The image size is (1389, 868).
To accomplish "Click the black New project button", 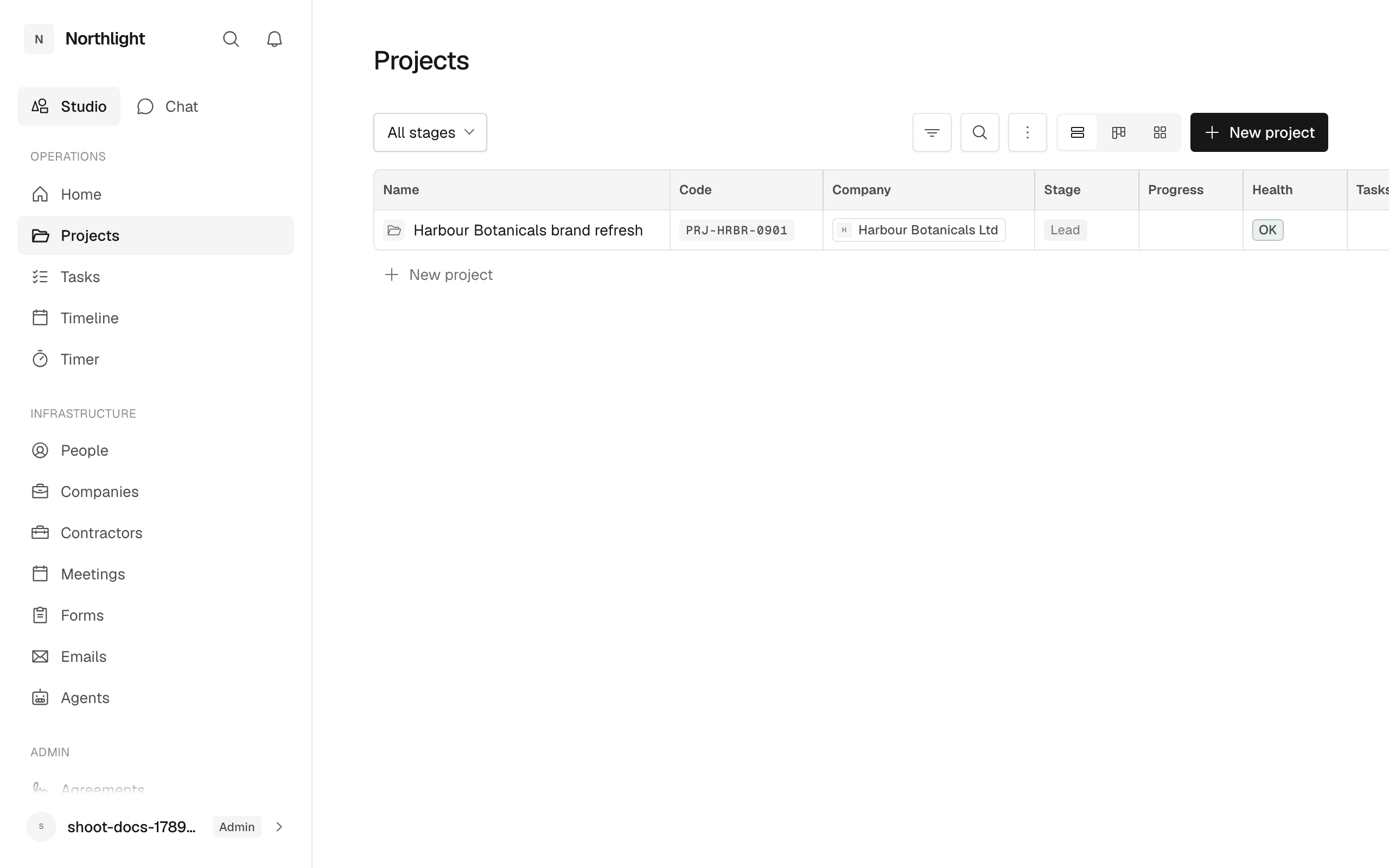I will 1259,132.
